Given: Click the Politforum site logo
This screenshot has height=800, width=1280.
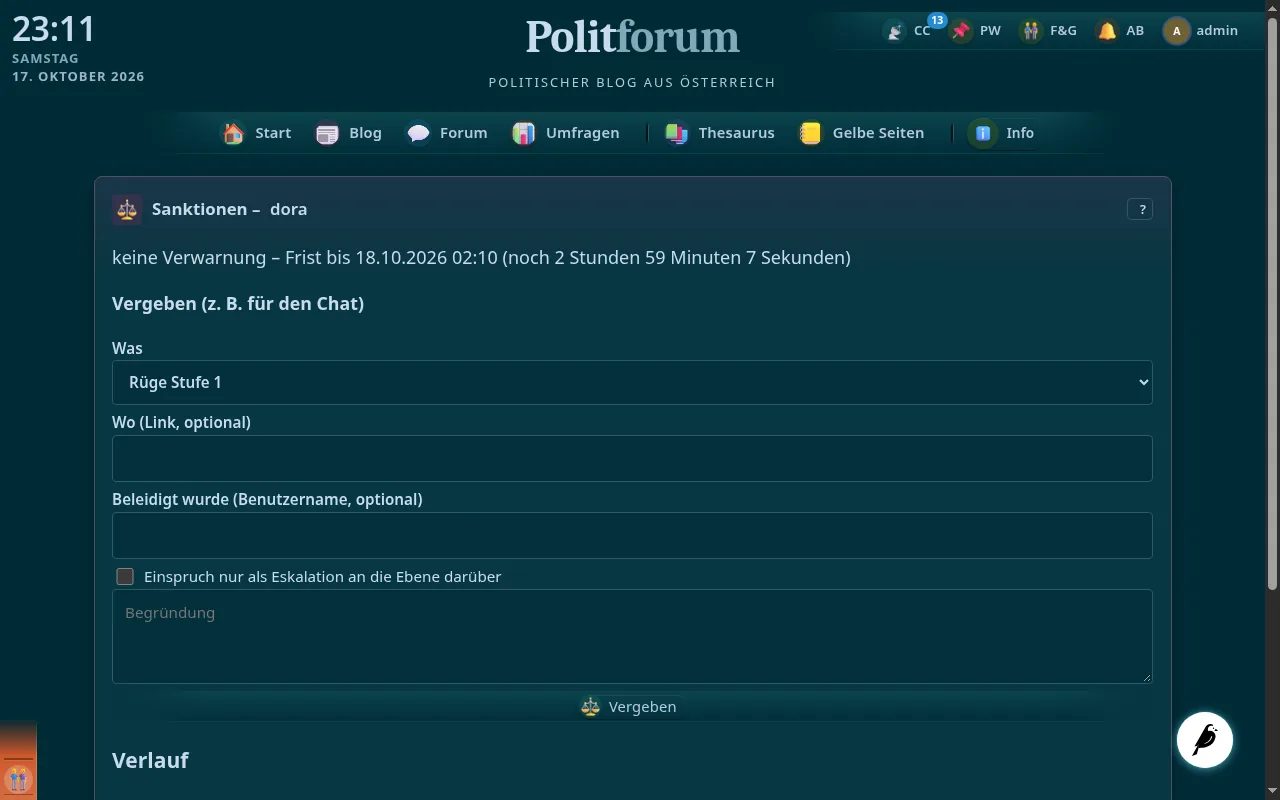Looking at the screenshot, I should click(x=632, y=37).
